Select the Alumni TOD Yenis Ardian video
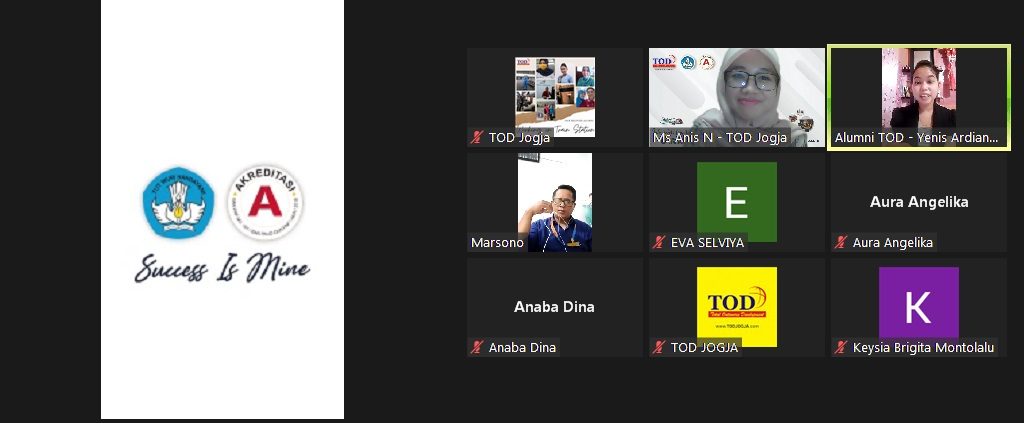Viewport: 1024px width, 423px height. tap(919, 97)
